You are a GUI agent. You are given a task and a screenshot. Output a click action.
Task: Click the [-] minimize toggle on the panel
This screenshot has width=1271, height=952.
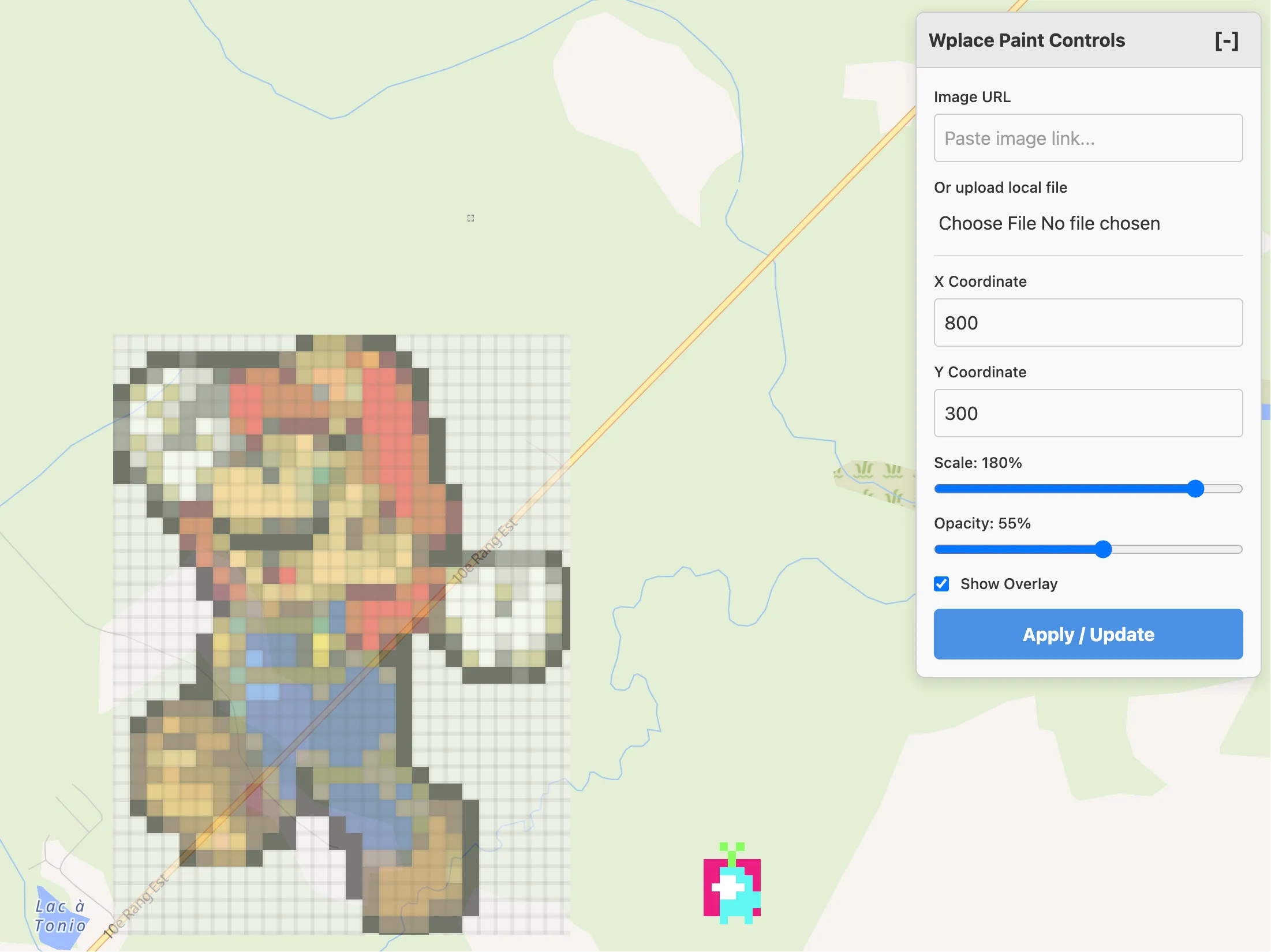click(1227, 40)
